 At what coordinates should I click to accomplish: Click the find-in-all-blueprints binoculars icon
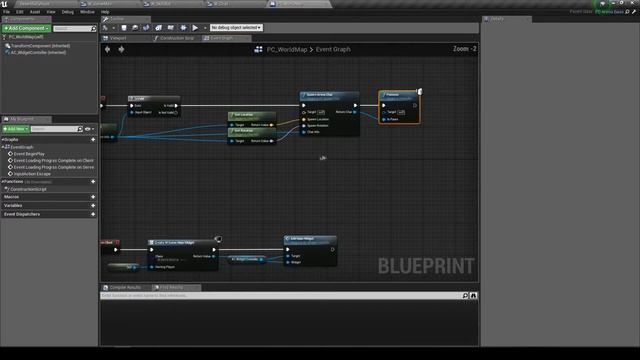click(473, 296)
